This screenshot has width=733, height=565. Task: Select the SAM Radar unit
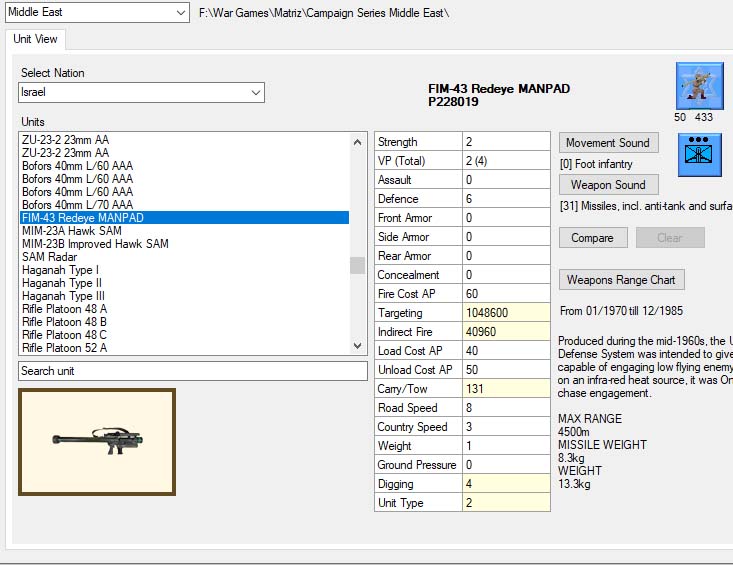185,257
